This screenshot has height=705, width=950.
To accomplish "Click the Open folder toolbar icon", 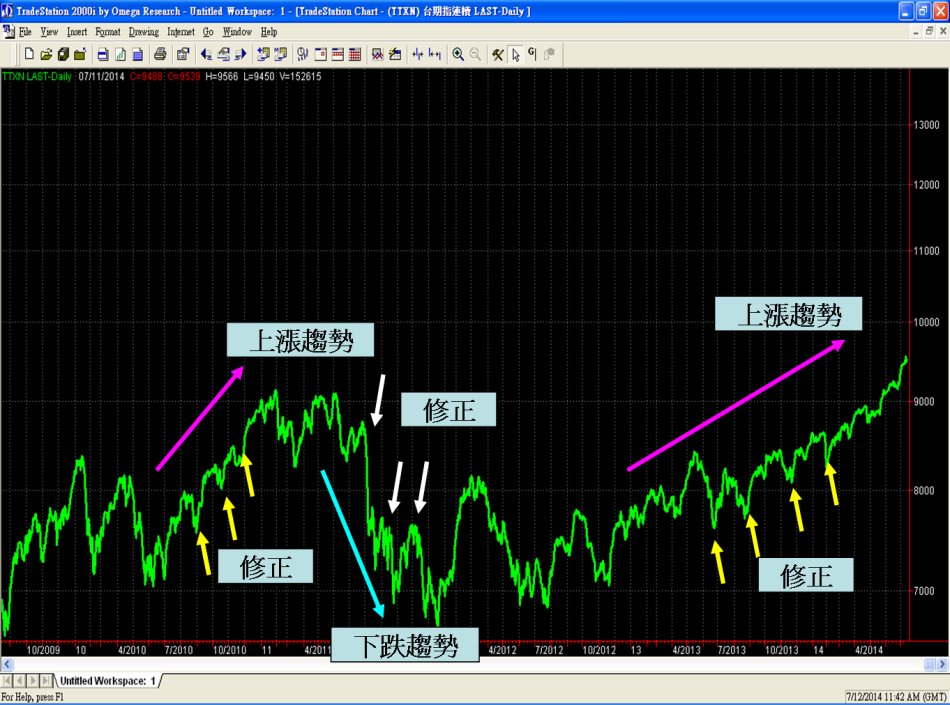I will tap(46, 54).
